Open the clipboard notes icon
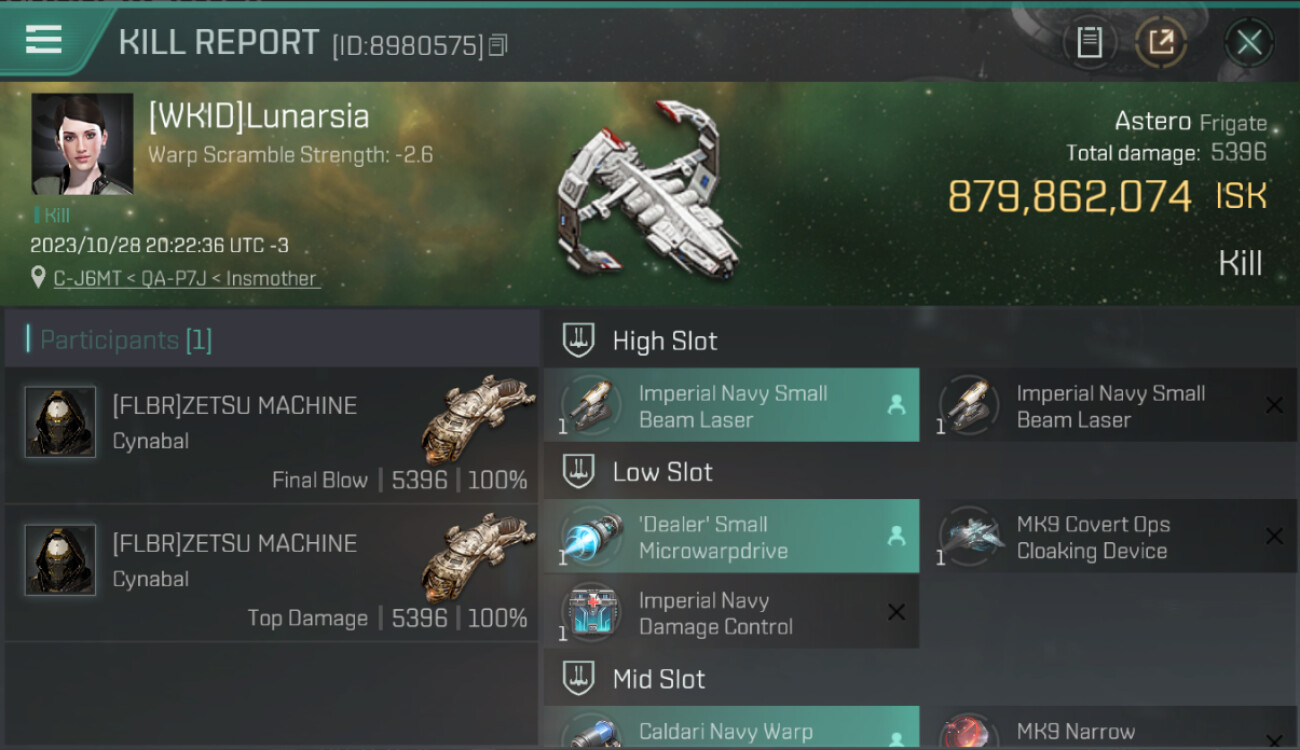The width and height of the screenshot is (1300, 750). pyautogui.click(x=1089, y=42)
